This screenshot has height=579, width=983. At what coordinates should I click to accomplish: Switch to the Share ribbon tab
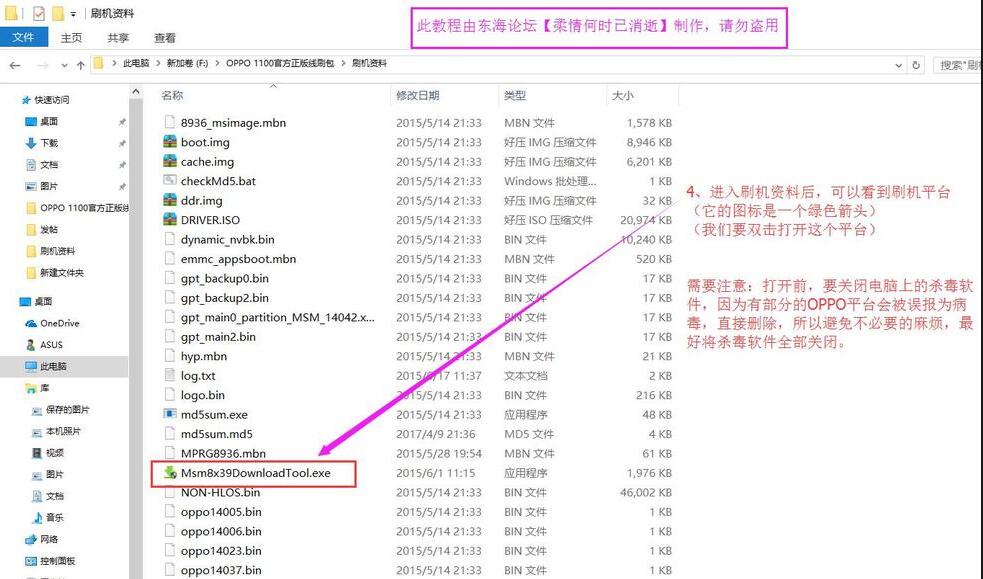[x=117, y=38]
